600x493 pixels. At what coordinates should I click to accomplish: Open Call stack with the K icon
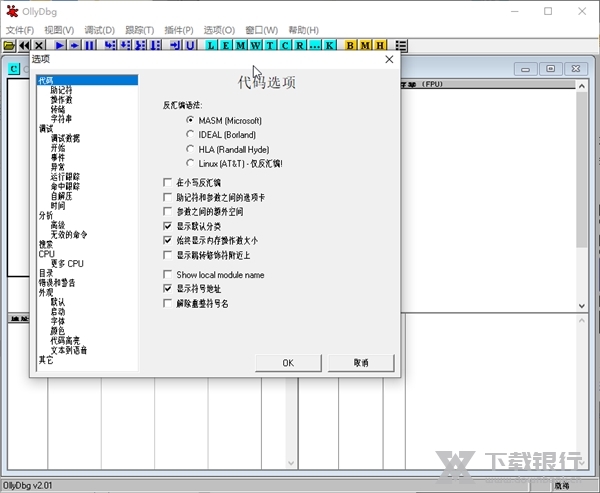pos(329,46)
